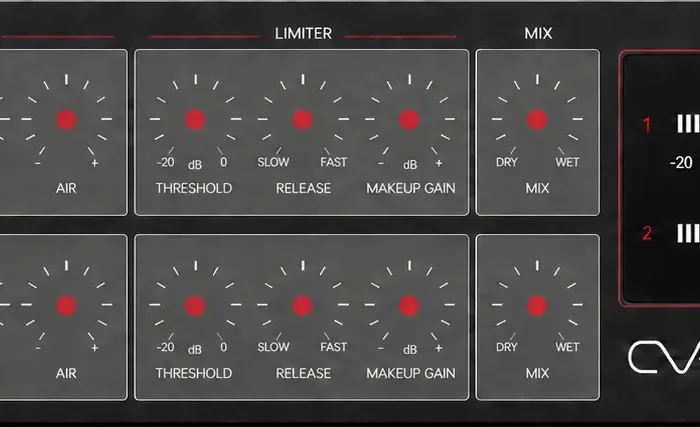Viewport: 700px width, 427px height.
Task: Click the bottom row MAKEUP GAIN label
Action: point(411,373)
